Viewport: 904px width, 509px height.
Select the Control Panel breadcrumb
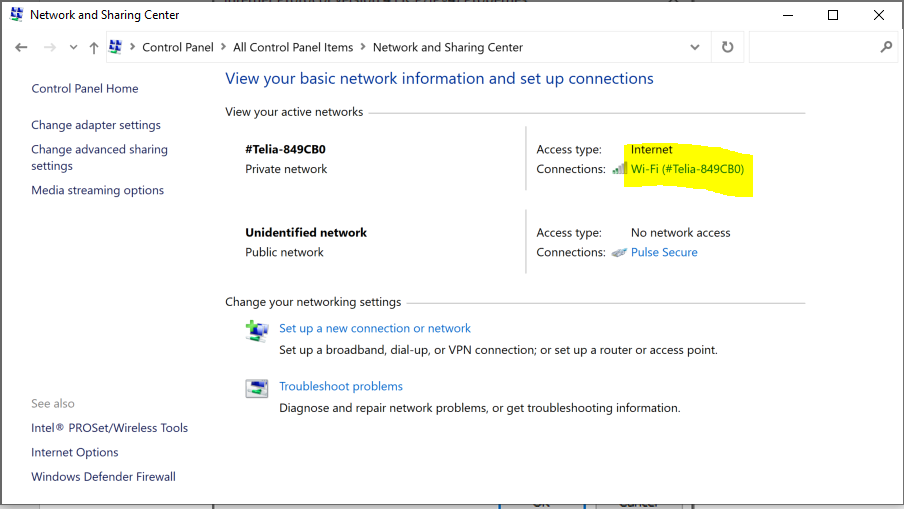pyautogui.click(x=177, y=47)
